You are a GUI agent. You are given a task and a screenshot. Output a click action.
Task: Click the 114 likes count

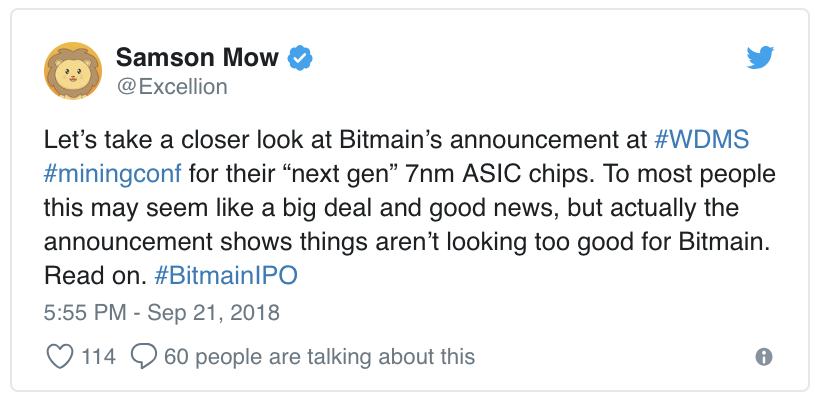pos(99,356)
